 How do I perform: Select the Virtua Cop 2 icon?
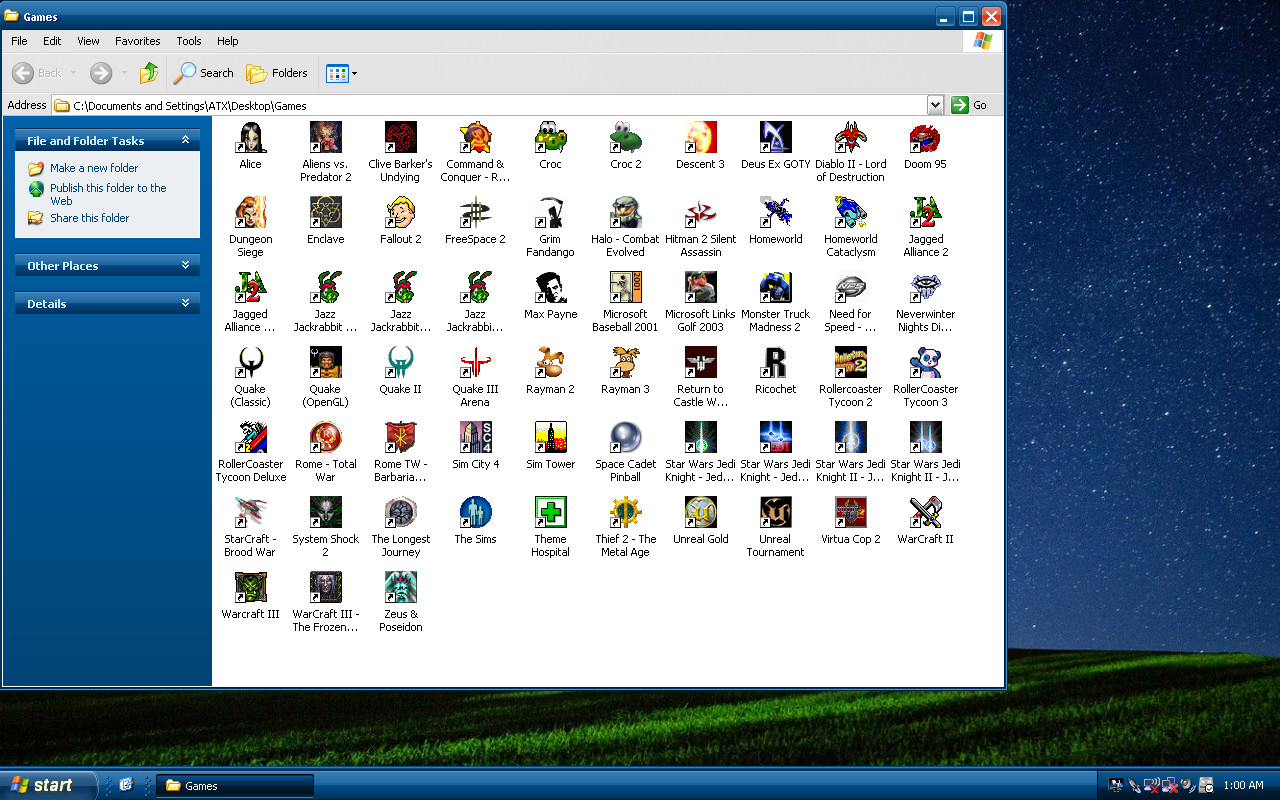[851, 512]
